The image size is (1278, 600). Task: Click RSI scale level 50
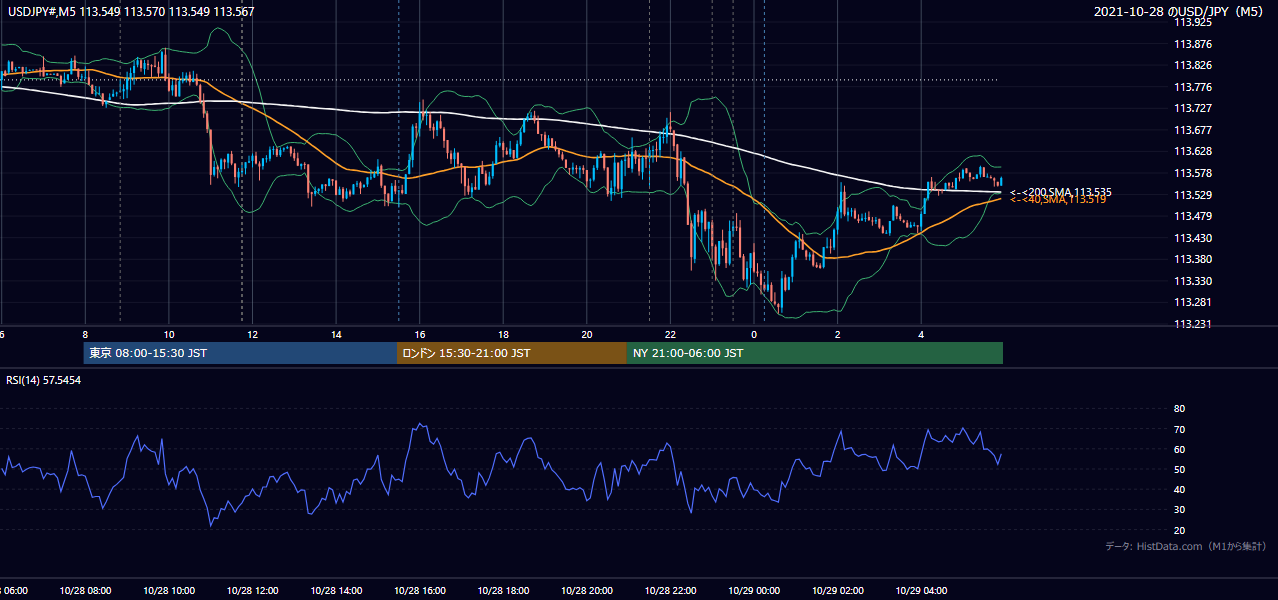(x=1179, y=469)
